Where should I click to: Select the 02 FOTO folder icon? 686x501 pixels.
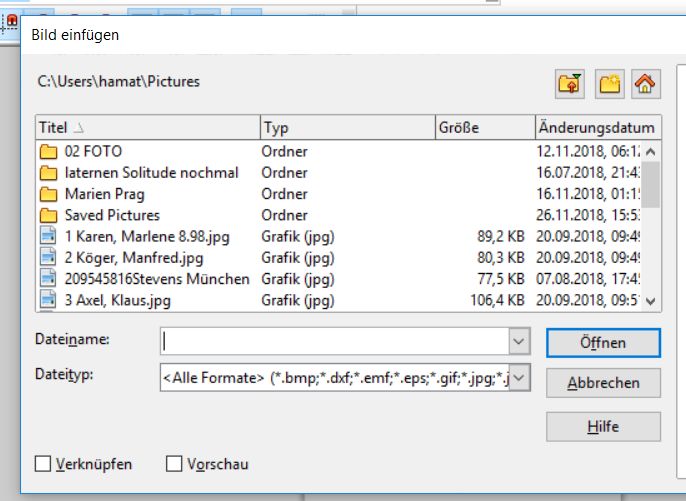pyautogui.click(x=48, y=152)
